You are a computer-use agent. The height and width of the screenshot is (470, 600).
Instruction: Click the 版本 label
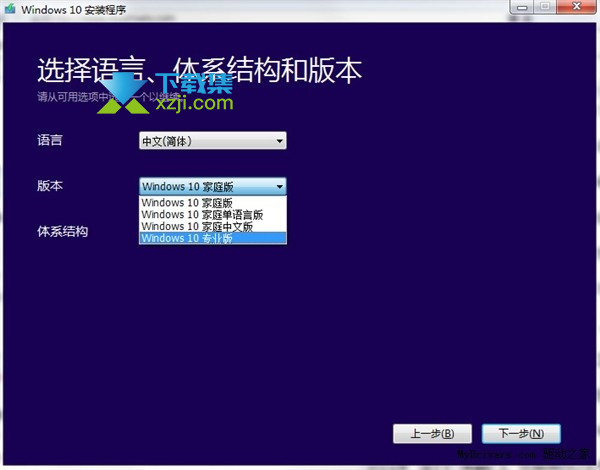(x=50, y=186)
